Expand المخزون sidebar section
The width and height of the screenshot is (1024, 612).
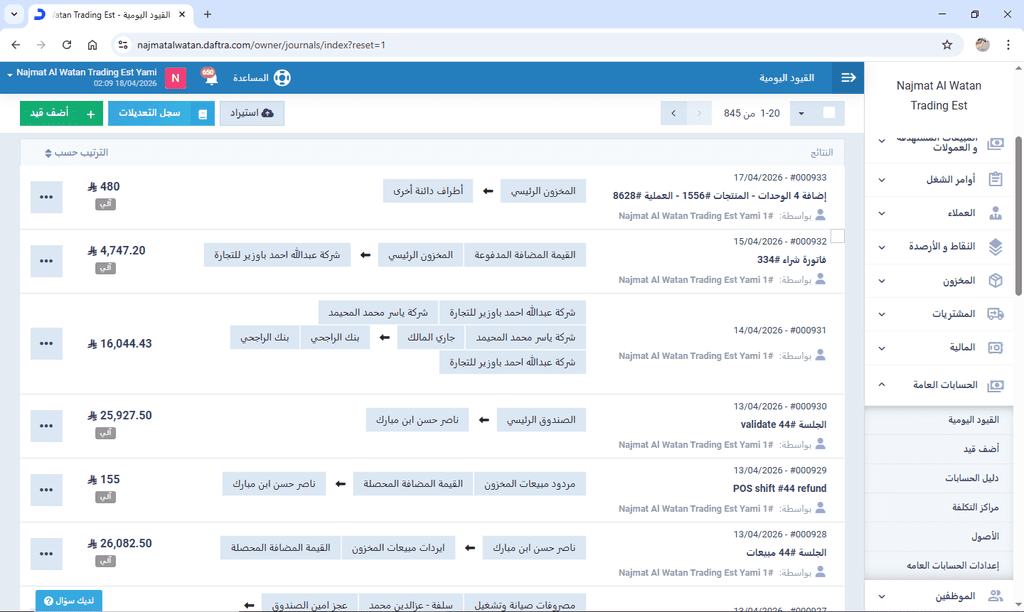882,281
